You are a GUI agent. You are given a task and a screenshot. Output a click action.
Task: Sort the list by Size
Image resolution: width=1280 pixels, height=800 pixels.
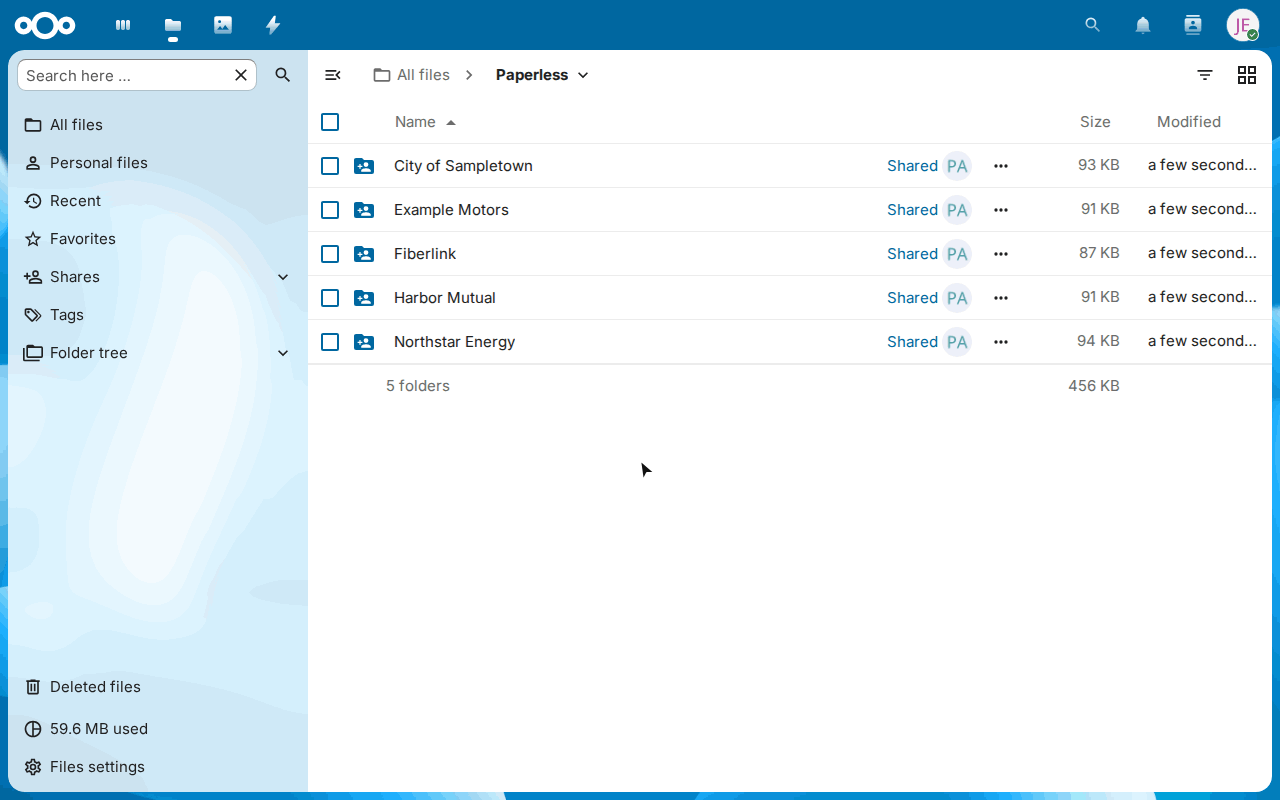1095,122
